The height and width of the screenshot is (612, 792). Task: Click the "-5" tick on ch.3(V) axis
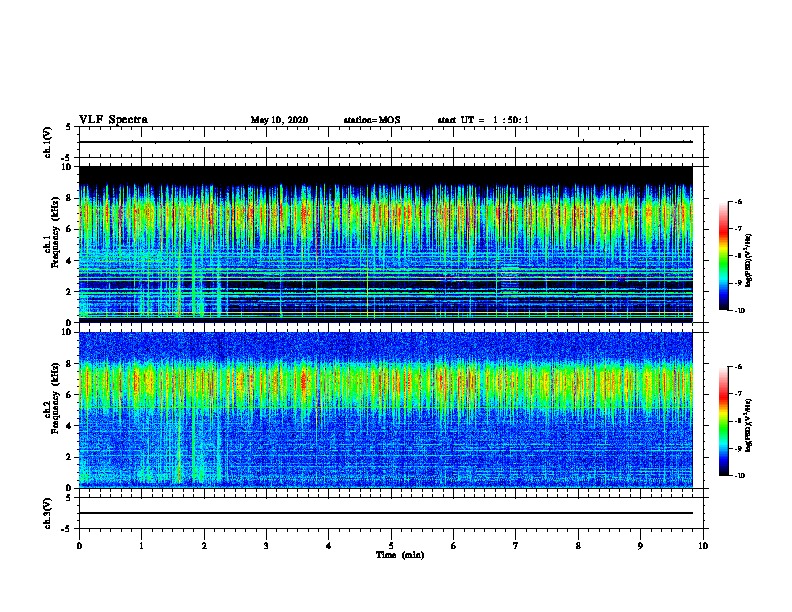67,529
